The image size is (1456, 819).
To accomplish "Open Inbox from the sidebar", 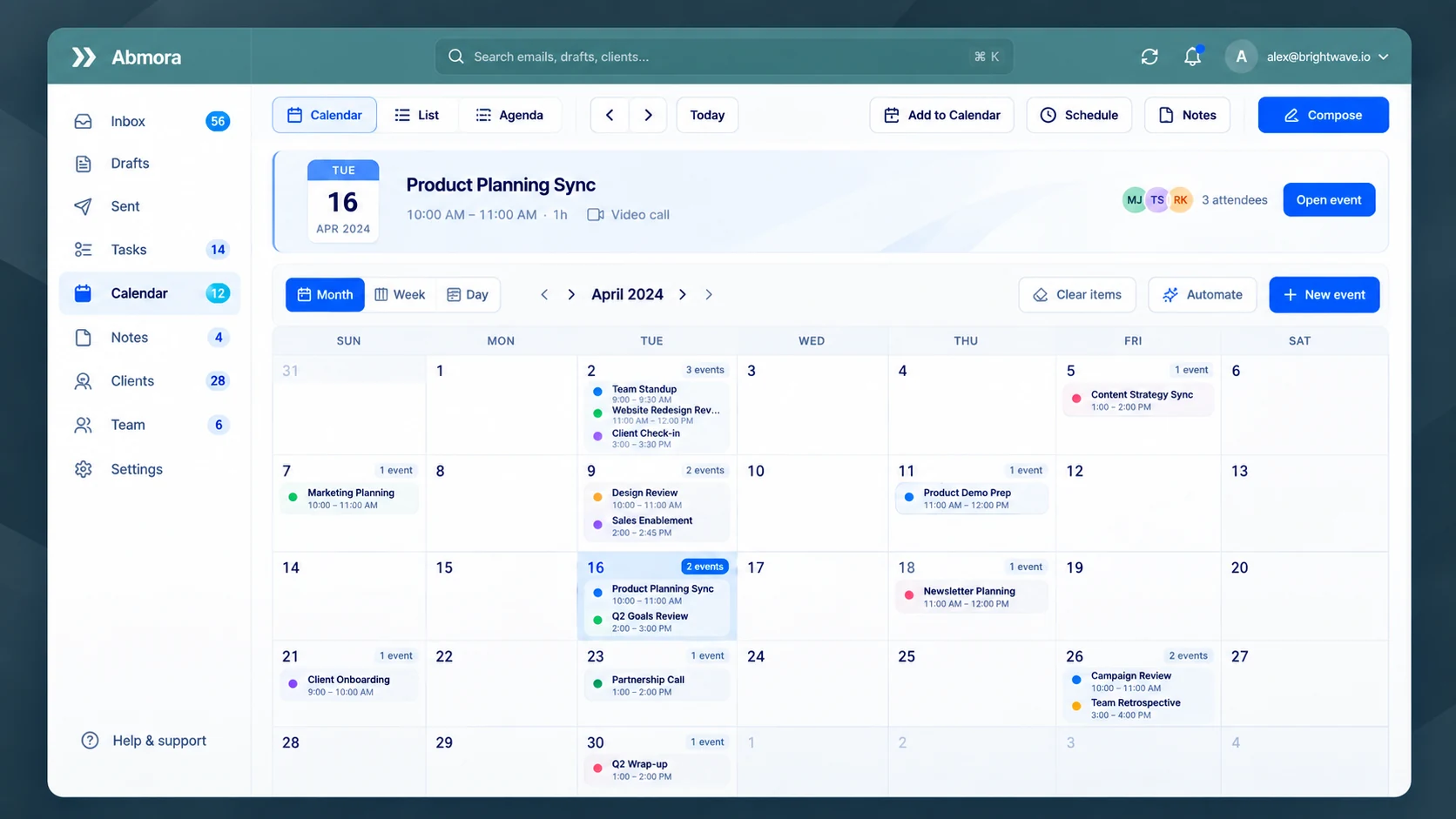I will 150,121.
